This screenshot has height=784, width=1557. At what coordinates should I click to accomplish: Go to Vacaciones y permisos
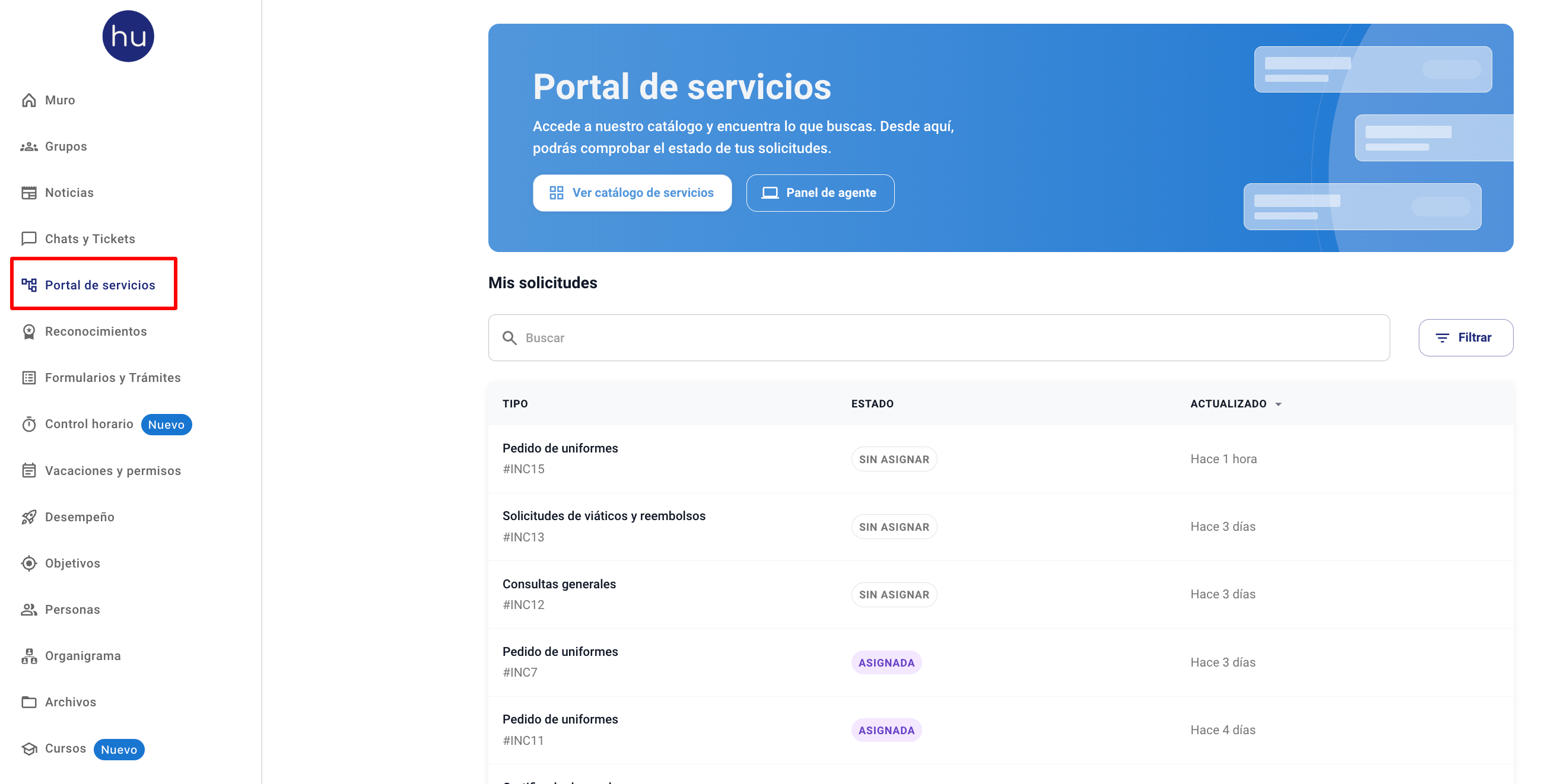coord(112,470)
